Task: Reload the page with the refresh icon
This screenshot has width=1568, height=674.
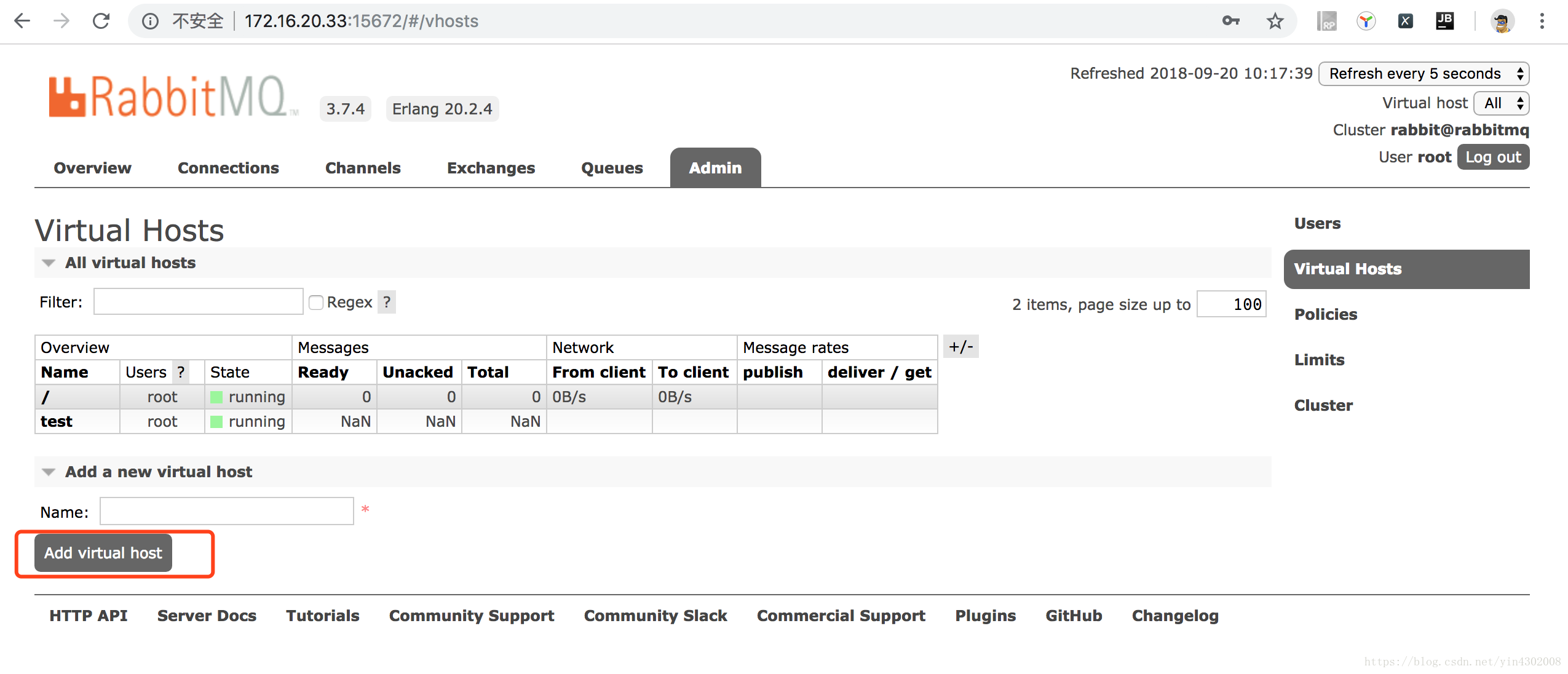Action: 101,21
